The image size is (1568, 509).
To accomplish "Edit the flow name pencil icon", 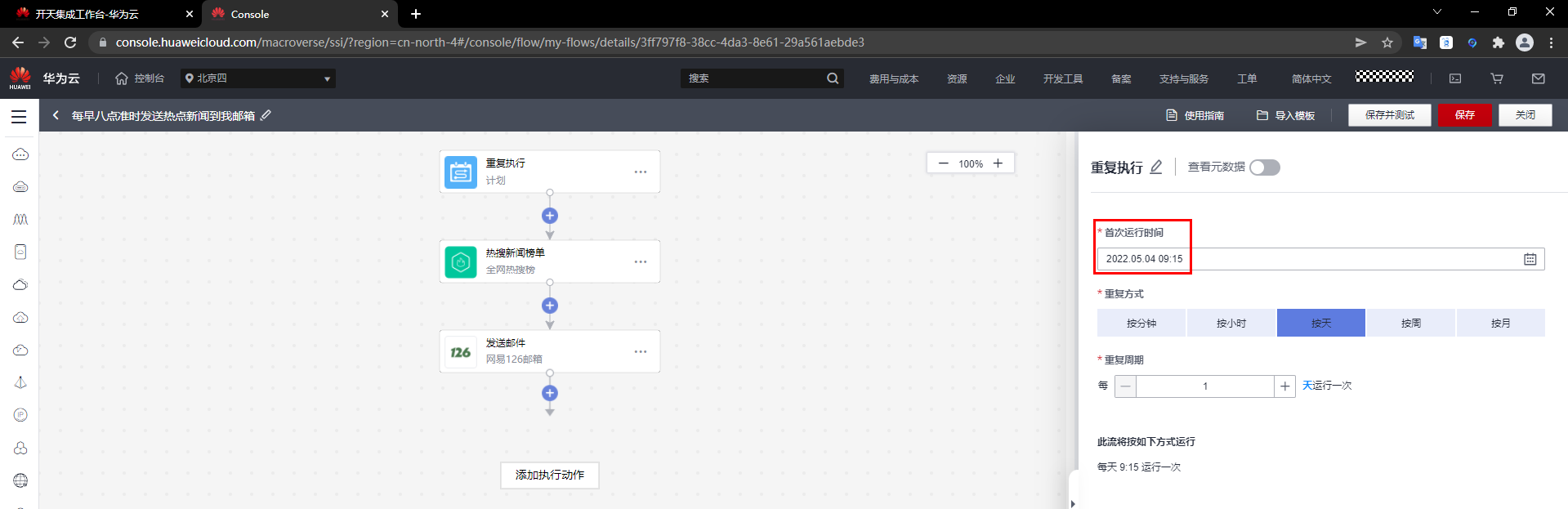I will tap(266, 115).
